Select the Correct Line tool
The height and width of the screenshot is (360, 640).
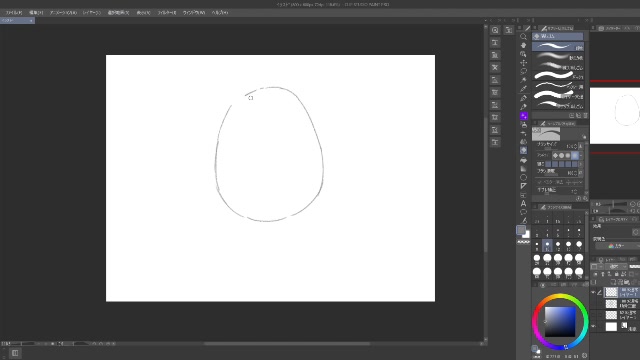523,221
